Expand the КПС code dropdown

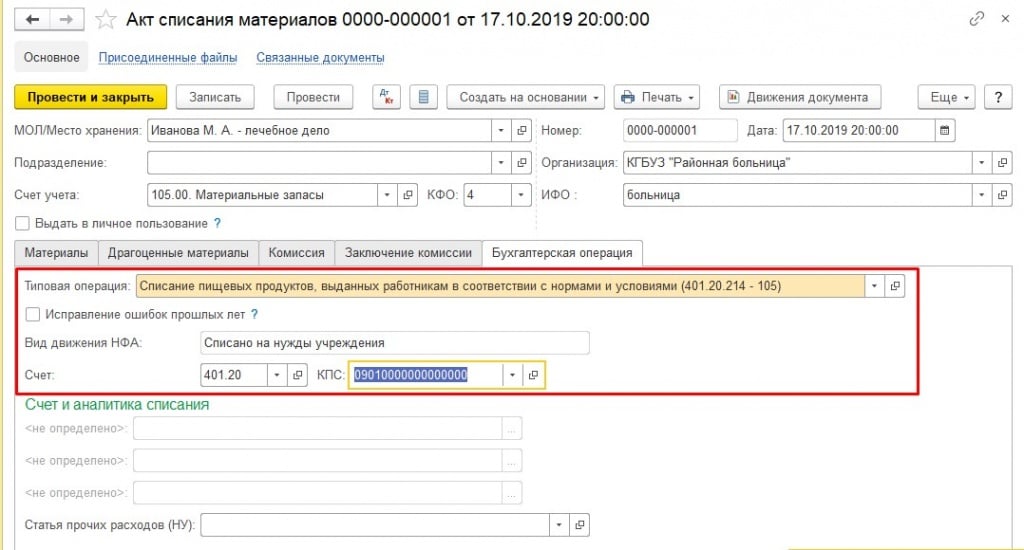point(512,375)
